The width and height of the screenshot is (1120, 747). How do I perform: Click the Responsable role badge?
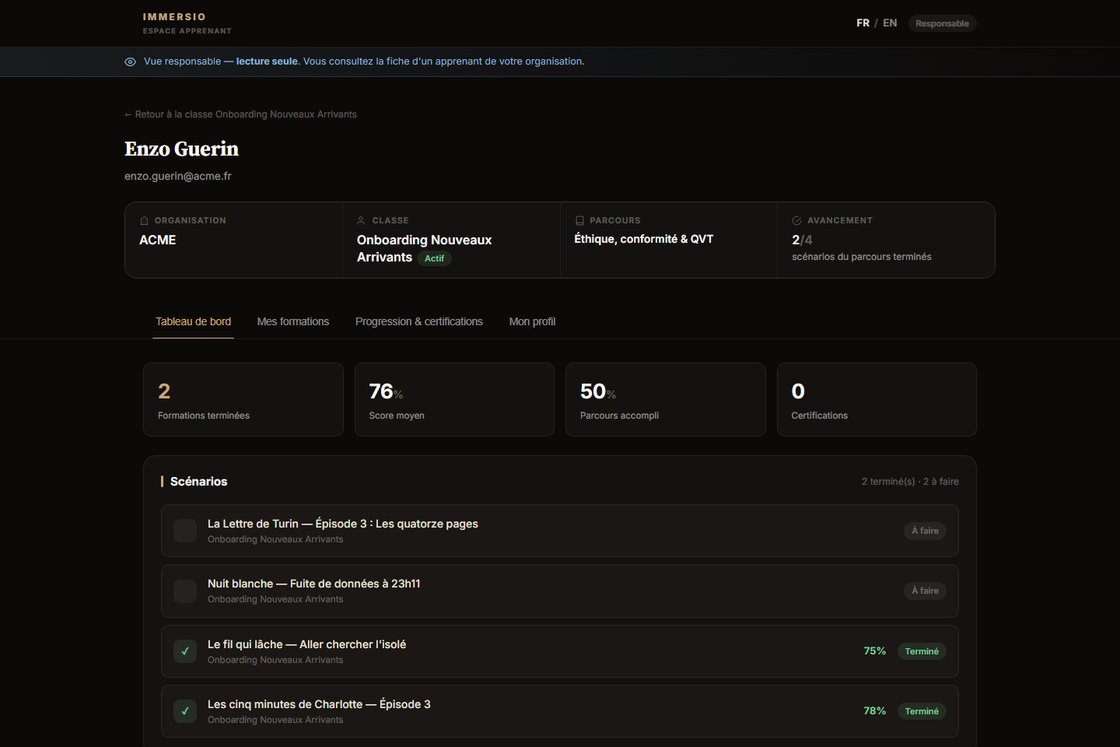[942, 24]
